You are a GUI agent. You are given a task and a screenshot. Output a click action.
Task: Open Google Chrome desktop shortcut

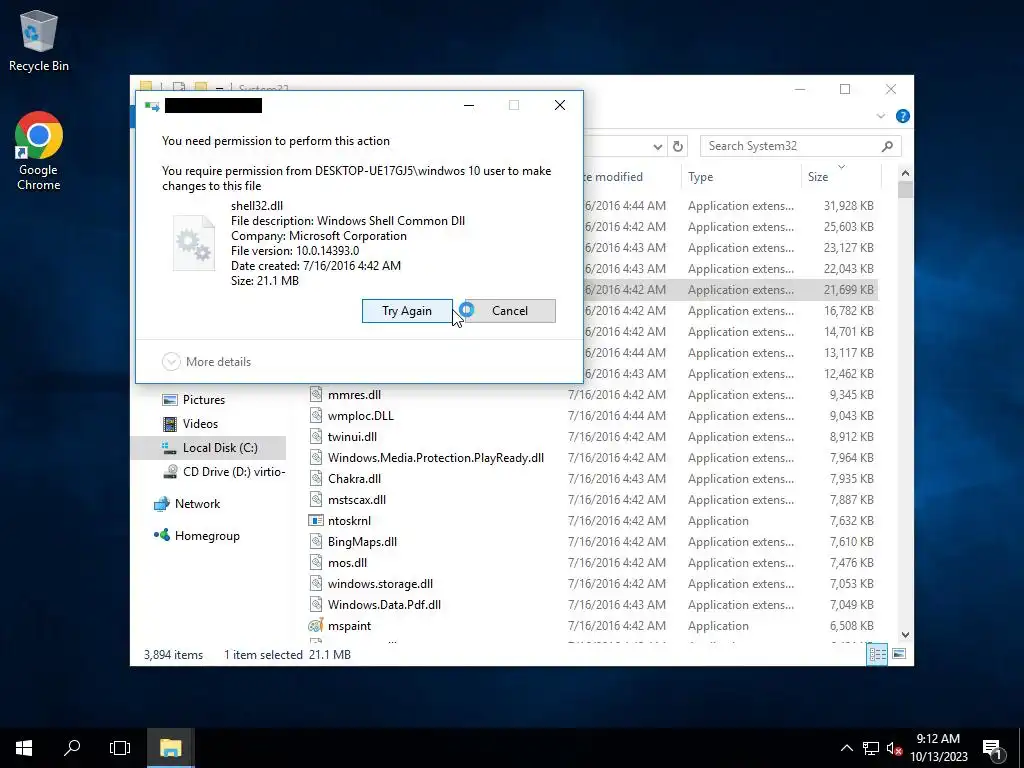tap(39, 151)
